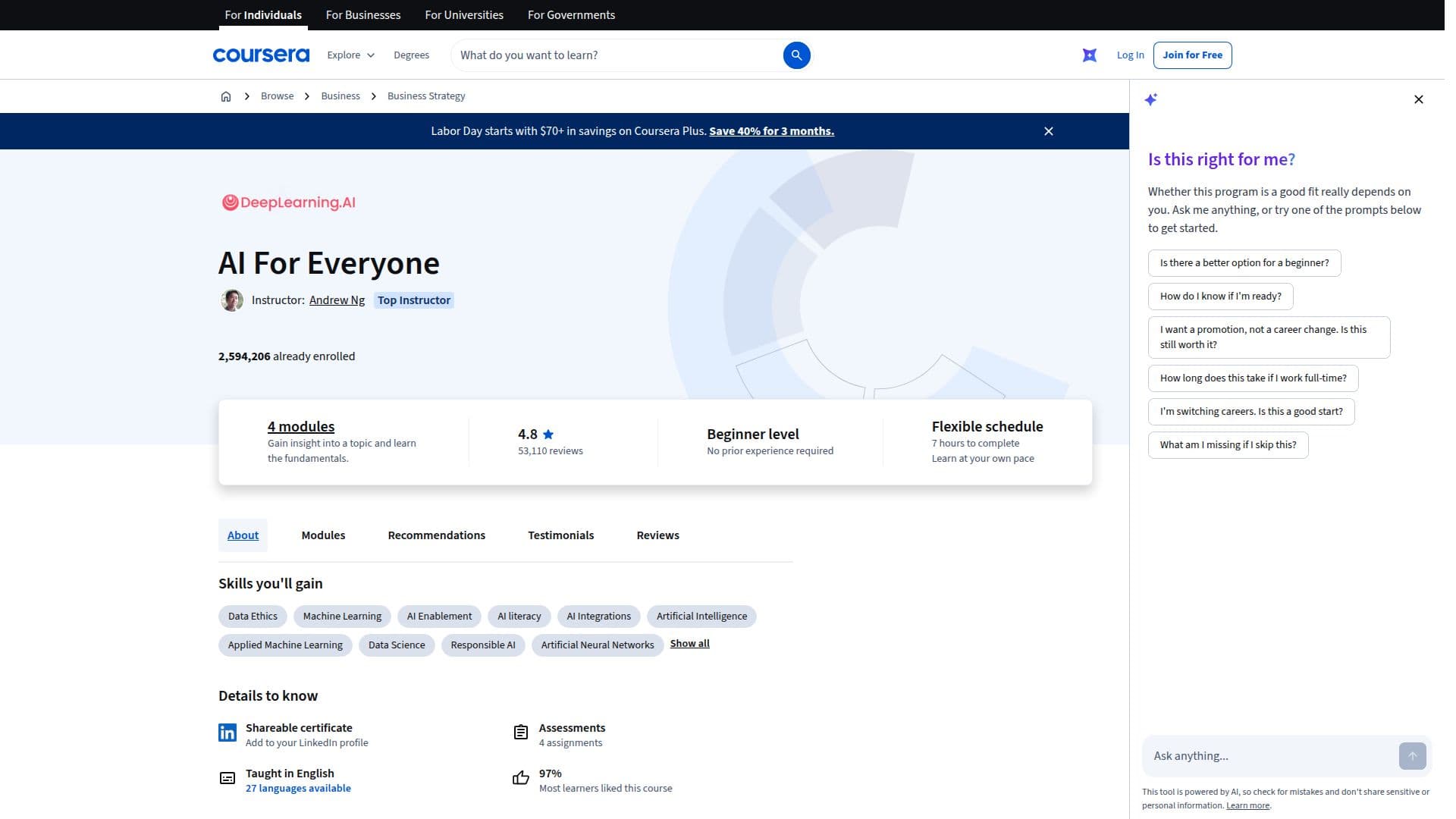Open For Governments tab
This screenshot has height=819, width=1456.
[x=571, y=15]
